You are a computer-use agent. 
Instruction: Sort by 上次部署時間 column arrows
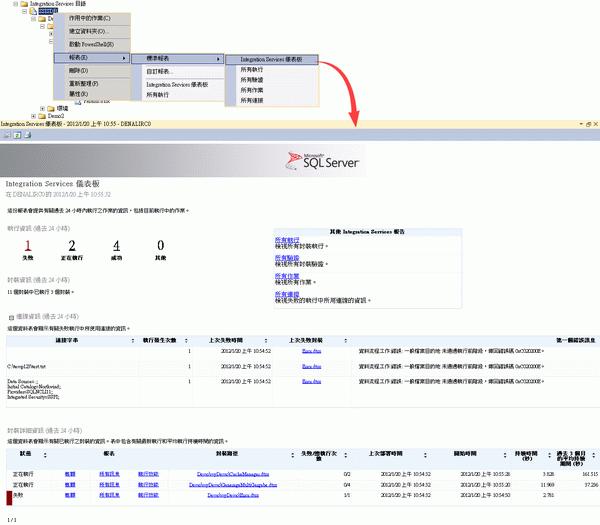[x=425, y=455]
